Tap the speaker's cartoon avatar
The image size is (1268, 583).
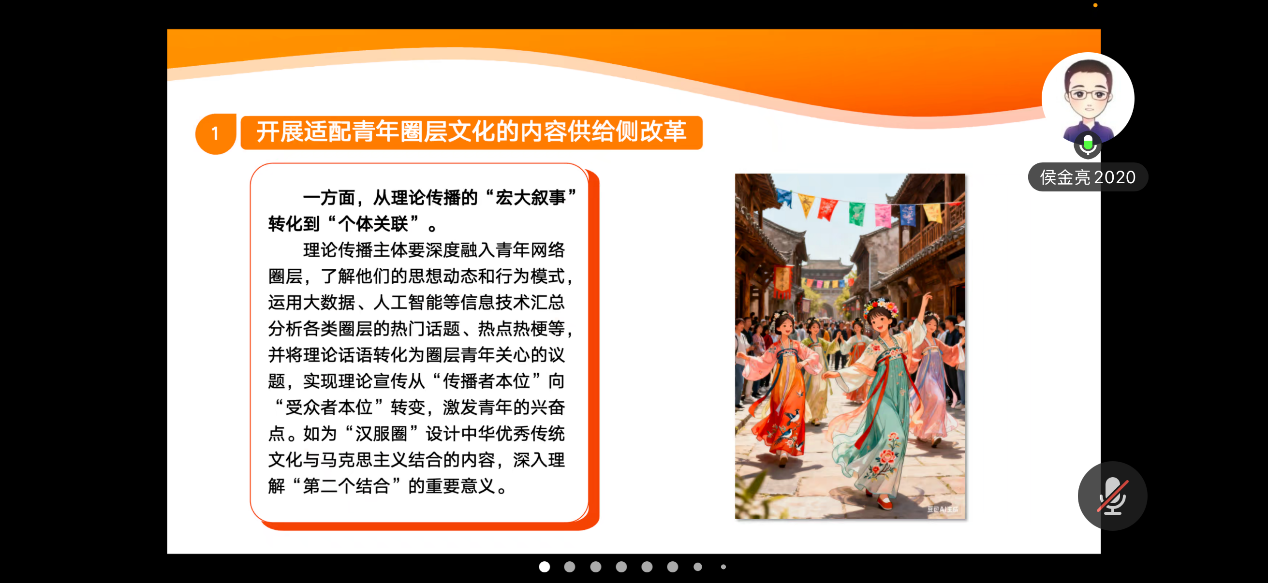(x=1088, y=97)
